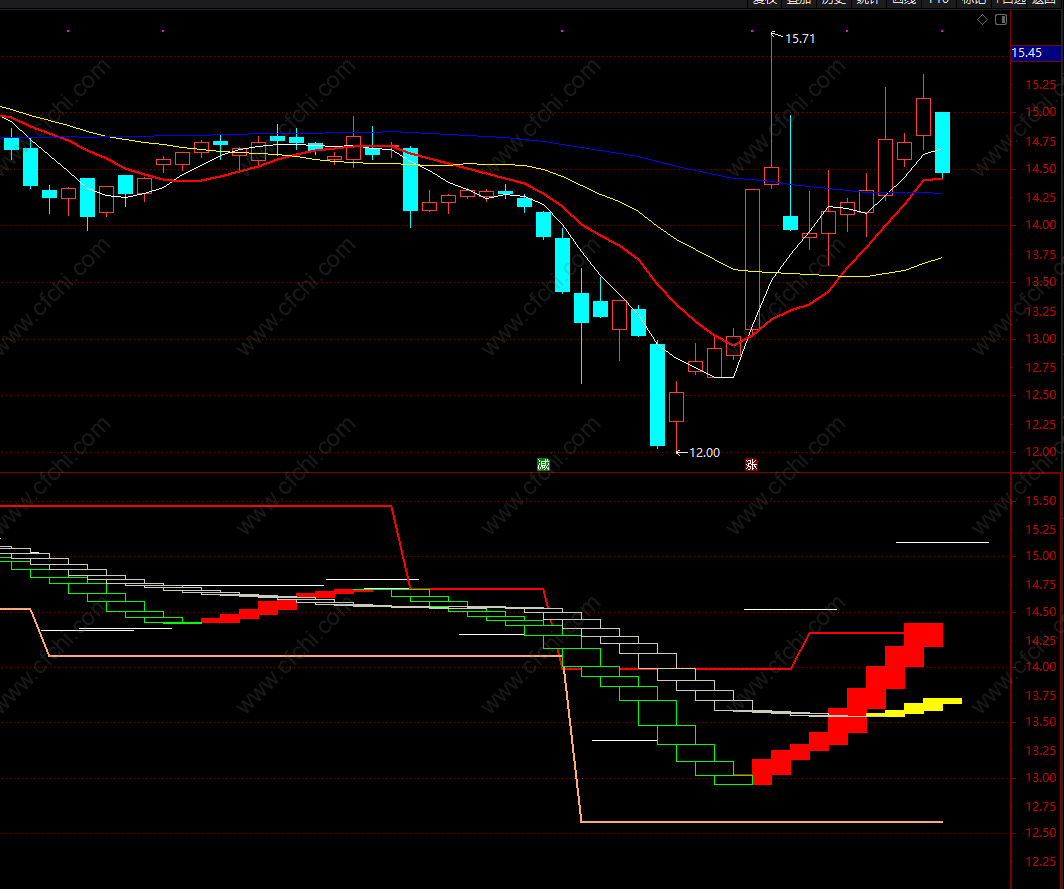Image resolution: width=1064 pixels, height=889 pixels.
Task: Click 14.00 on the upper price axis
Action: pos(1040,225)
